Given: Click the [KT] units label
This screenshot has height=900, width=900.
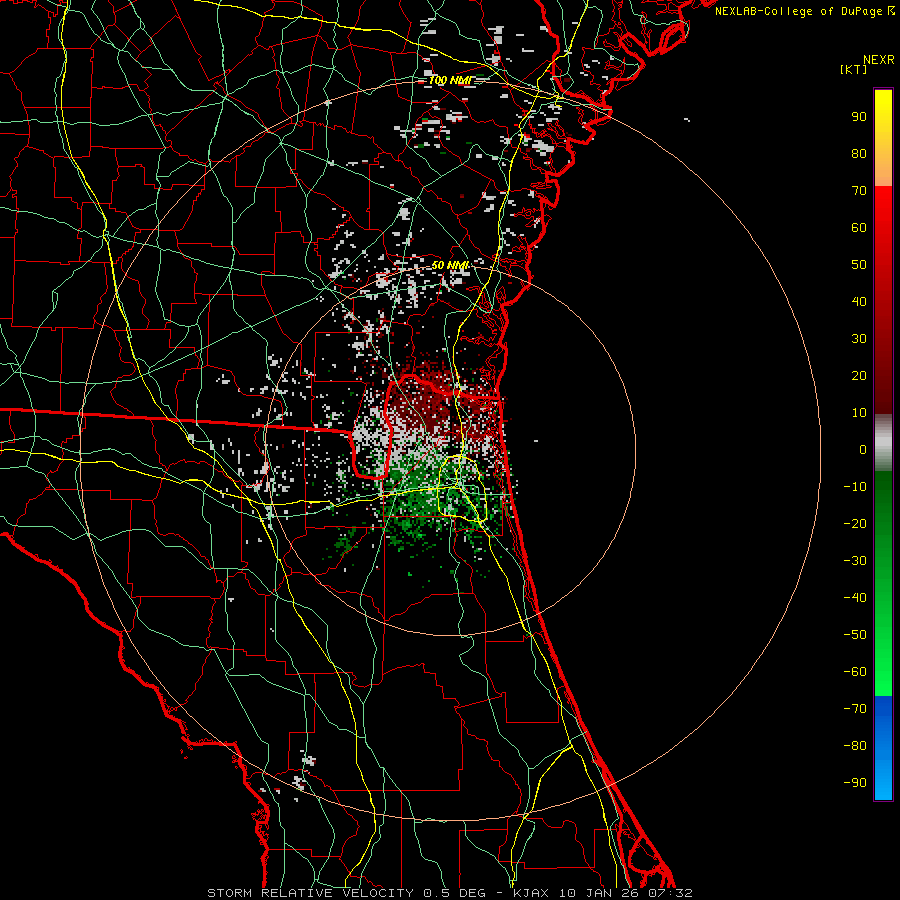Looking at the screenshot, I should click(854, 69).
